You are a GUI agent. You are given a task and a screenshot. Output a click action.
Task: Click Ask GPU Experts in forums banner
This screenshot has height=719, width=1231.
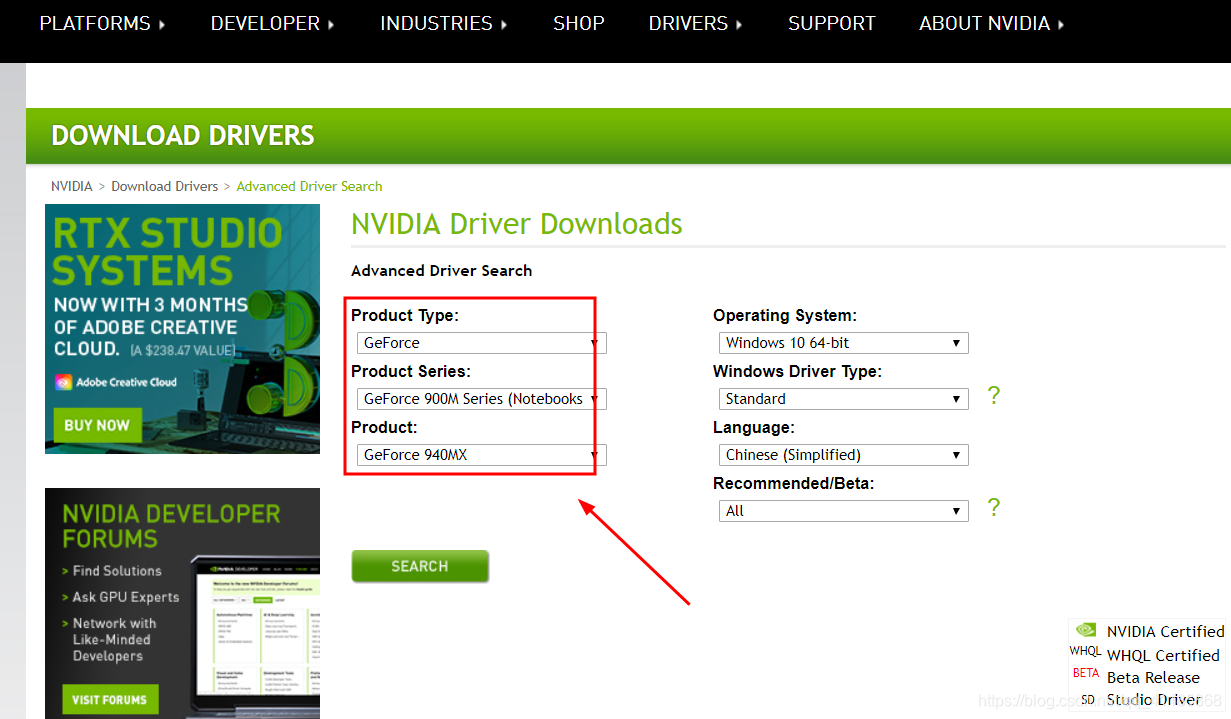tap(126, 597)
